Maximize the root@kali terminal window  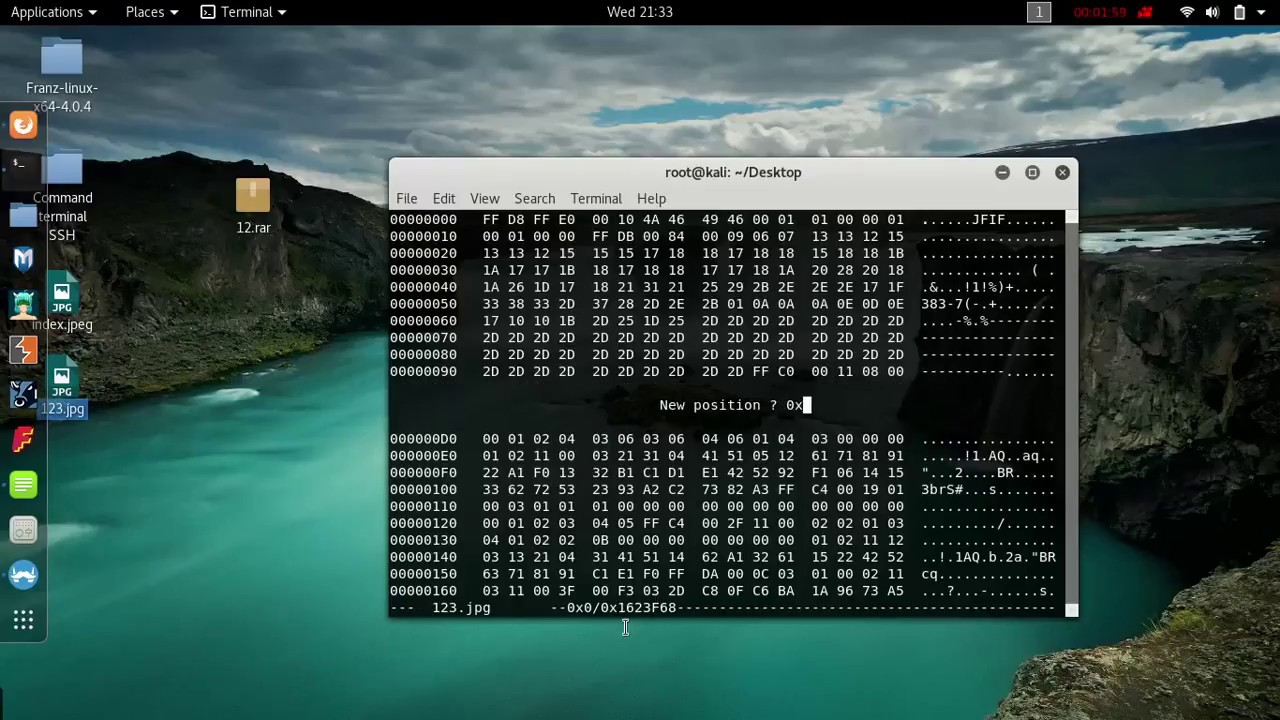pyautogui.click(x=1032, y=172)
